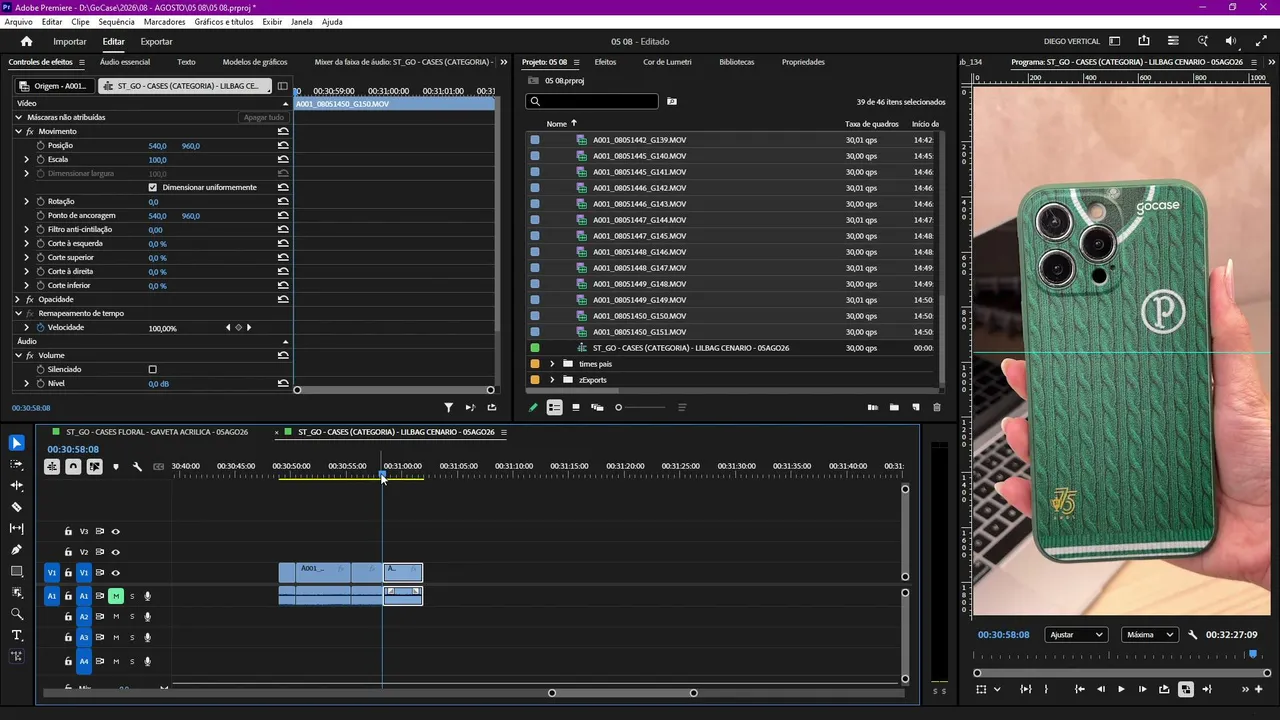The width and height of the screenshot is (1280, 720).
Task: Select the Type text tool
Action: pos(17,635)
